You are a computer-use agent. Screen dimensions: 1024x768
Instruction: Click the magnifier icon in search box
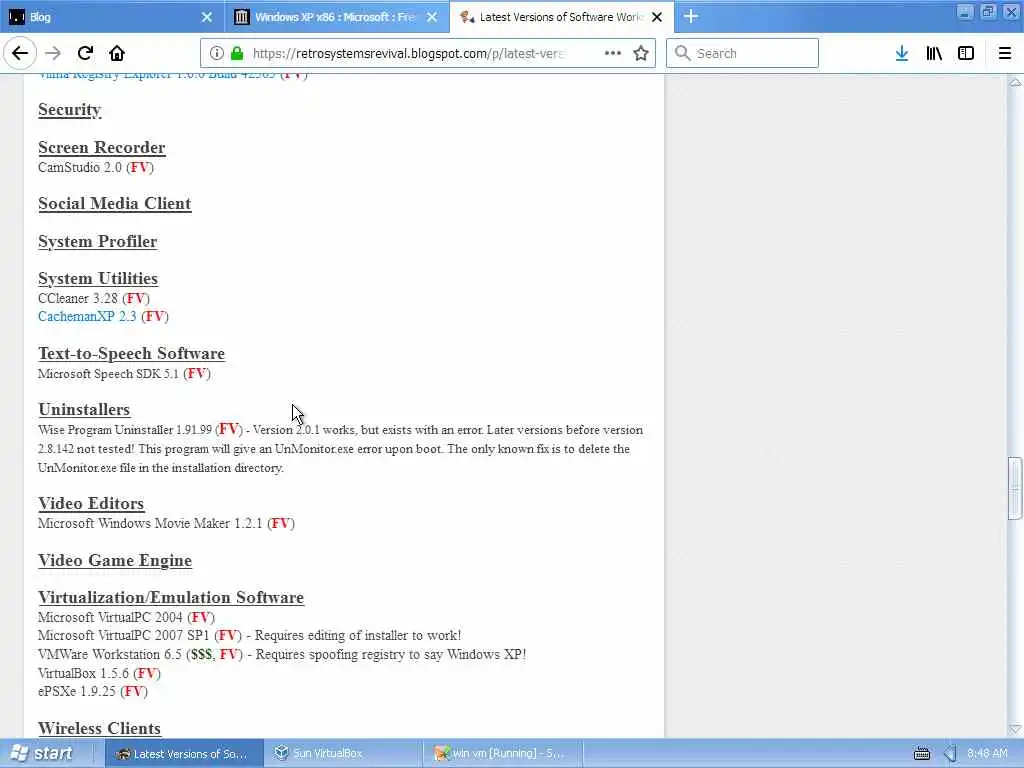click(682, 53)
